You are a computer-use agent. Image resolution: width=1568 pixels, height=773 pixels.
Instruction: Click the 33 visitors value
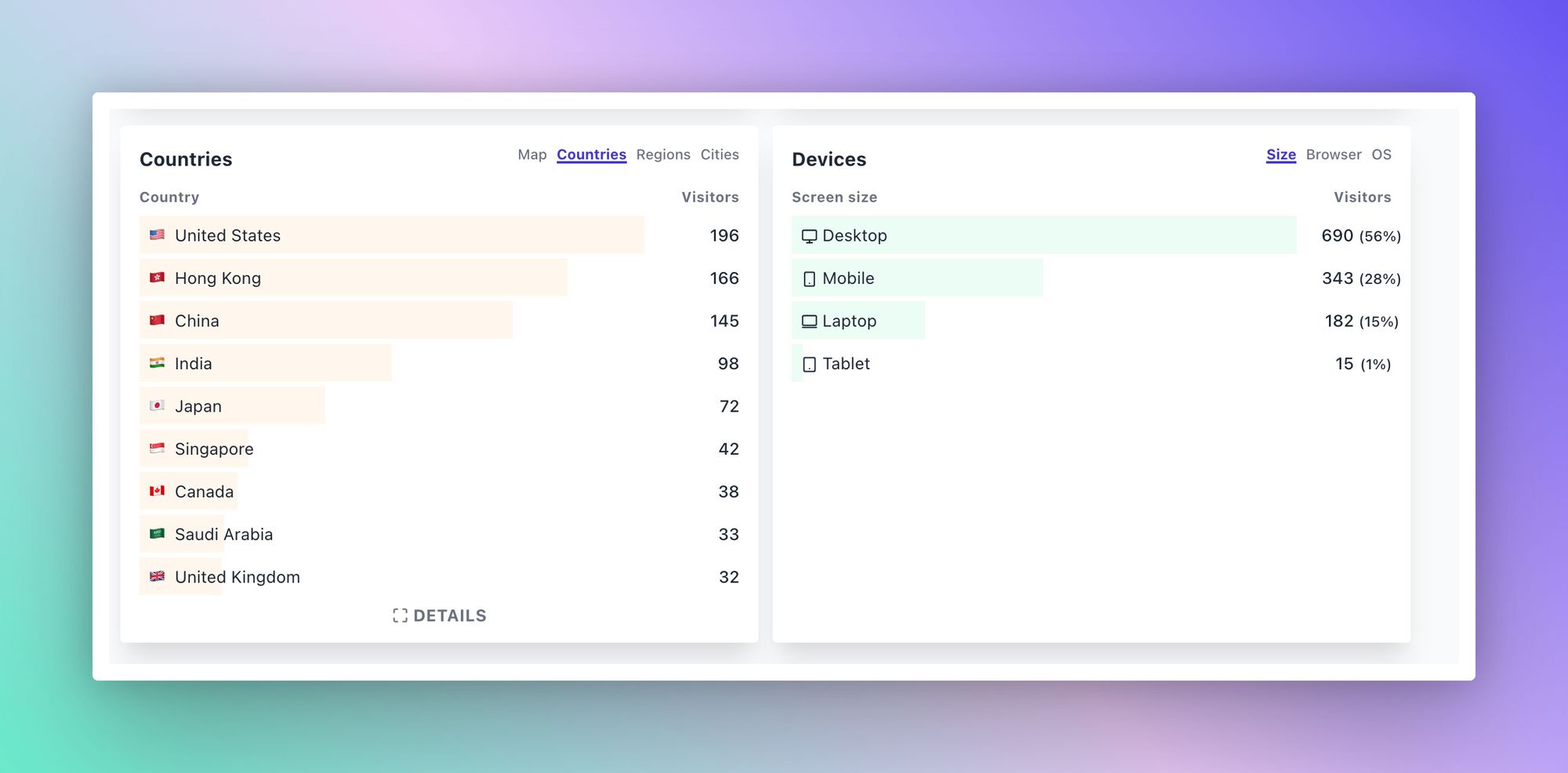point(728,535)
